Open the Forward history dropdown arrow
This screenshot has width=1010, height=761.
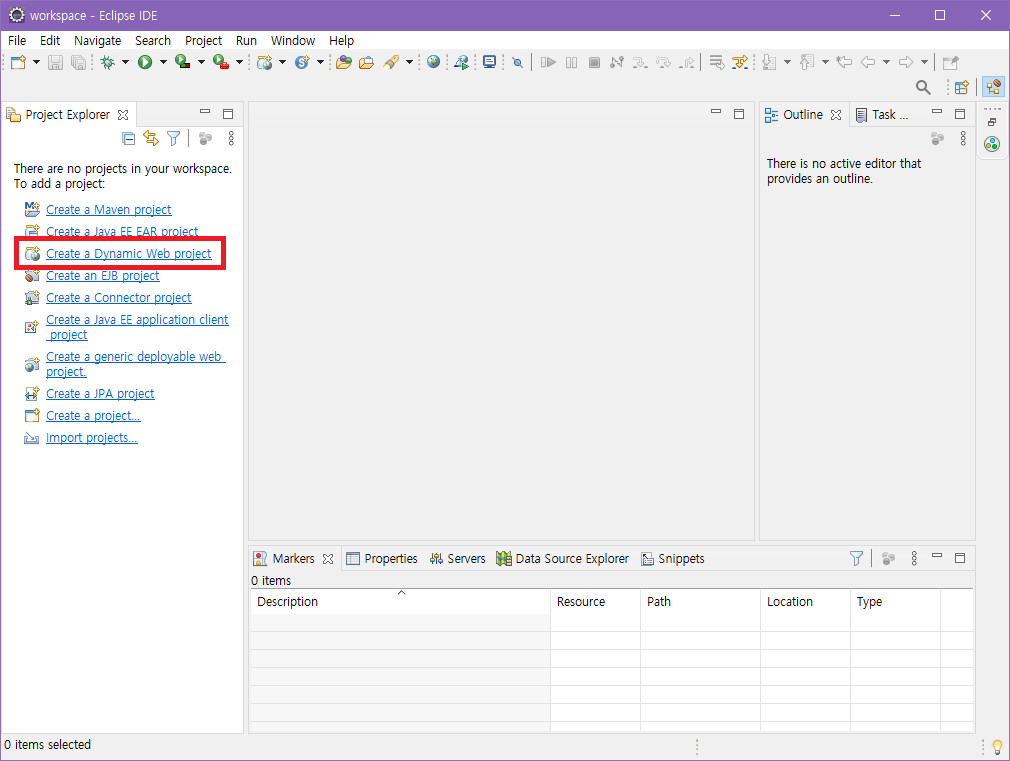point(924,63)
